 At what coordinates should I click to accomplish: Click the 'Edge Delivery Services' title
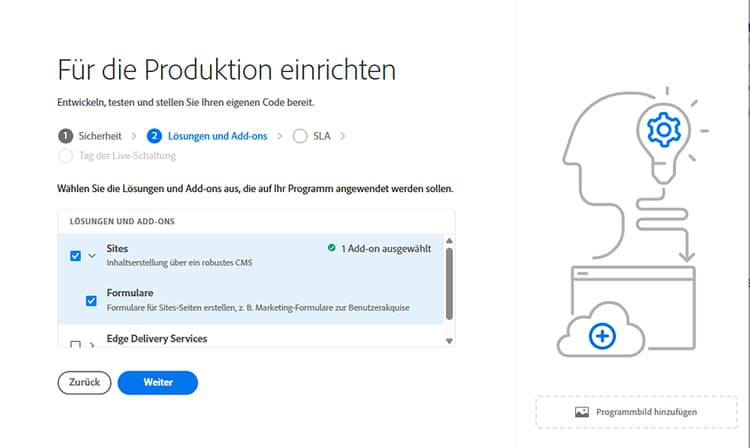157,339
